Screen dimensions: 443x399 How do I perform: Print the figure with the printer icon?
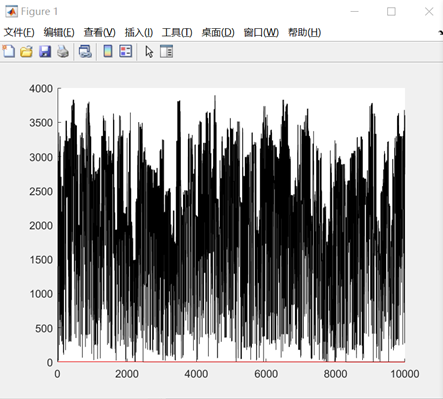click(63, 52)
